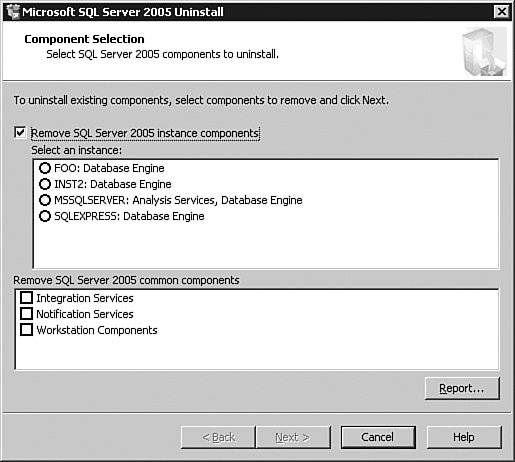
Task: Select the INST2 Database Engine instance
Action: (45, 184)
